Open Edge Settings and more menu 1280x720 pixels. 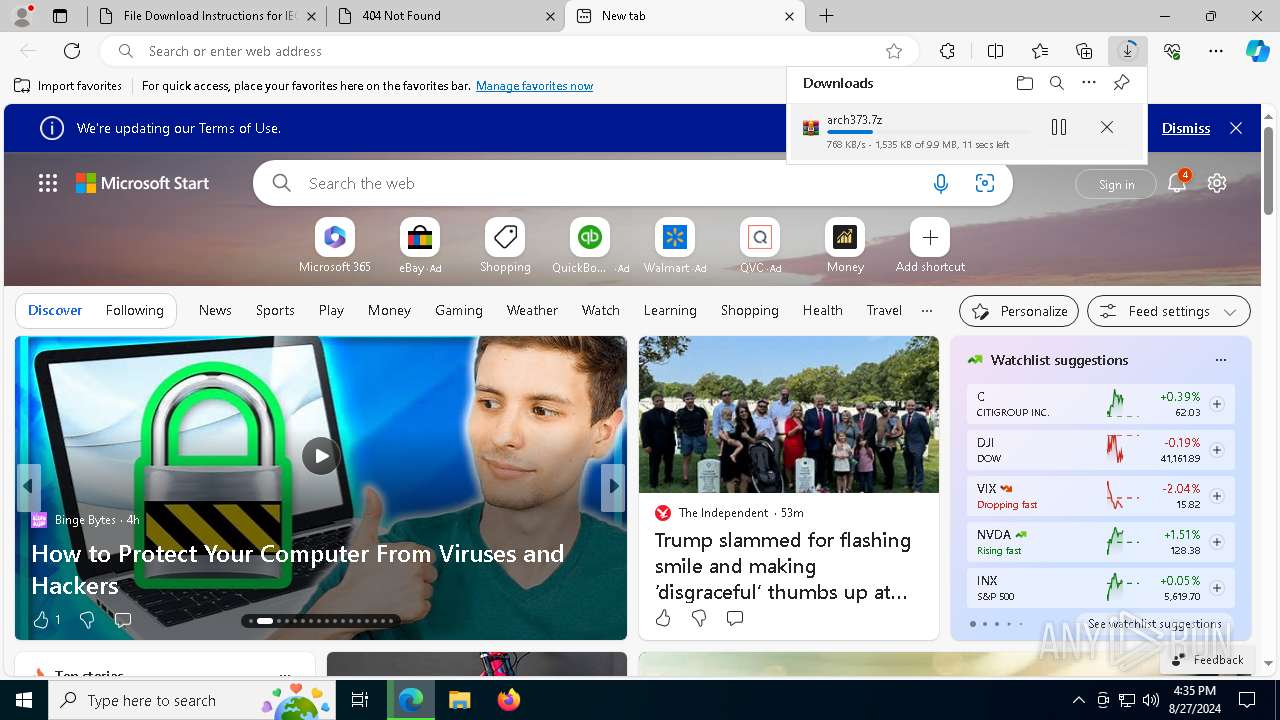tap(1216, 51)
